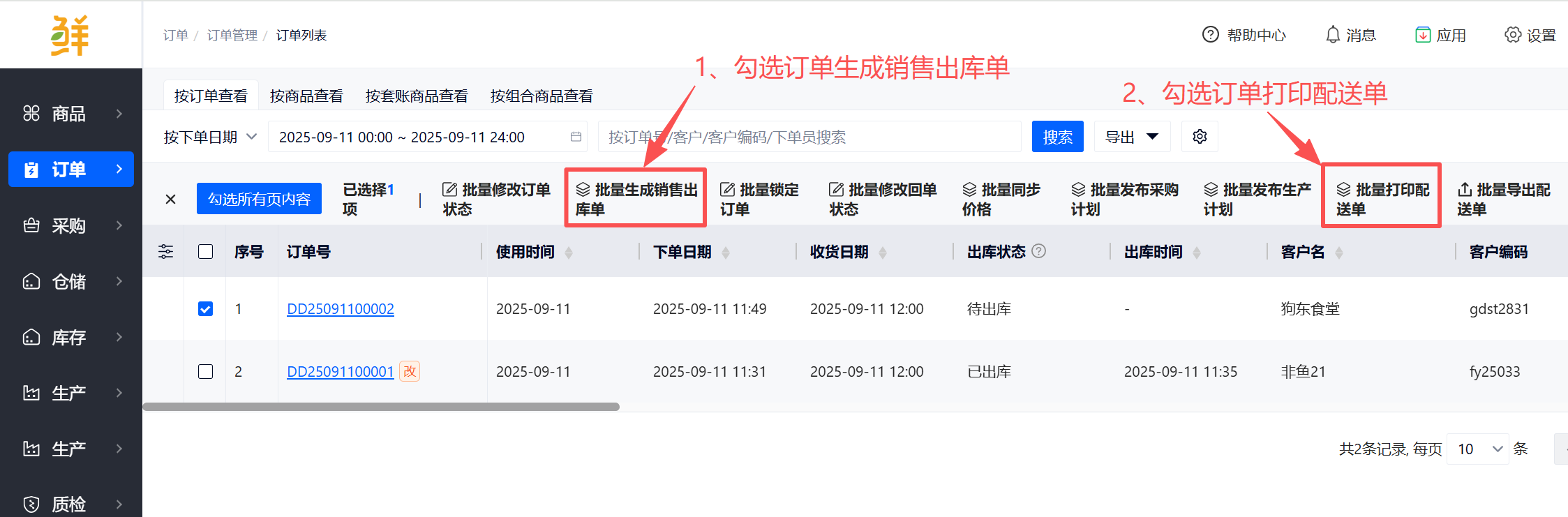Switch to 按组合商品查看 tab
The image size is (1568, 517).
point(542,96)
